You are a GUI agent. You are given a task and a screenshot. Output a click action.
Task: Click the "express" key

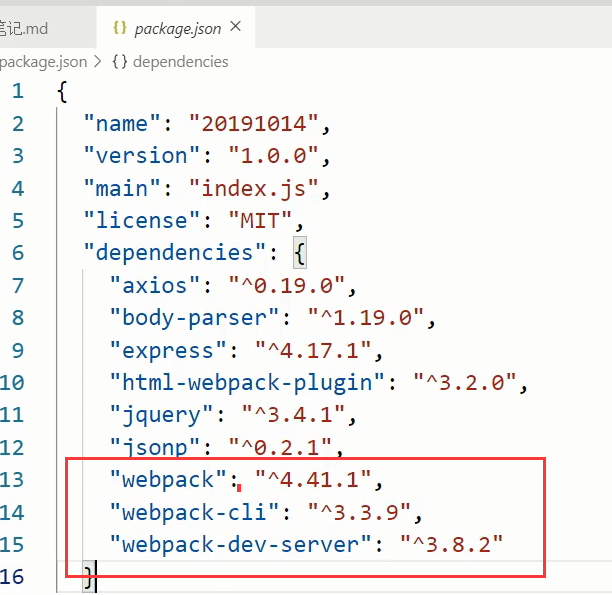(168, 350)
